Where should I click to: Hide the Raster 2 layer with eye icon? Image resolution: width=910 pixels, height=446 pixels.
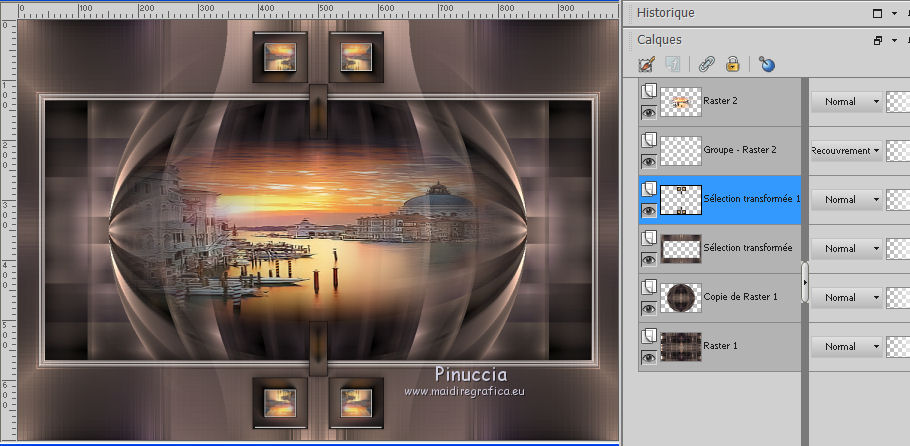pyautogui.click(x=647, y=113)
